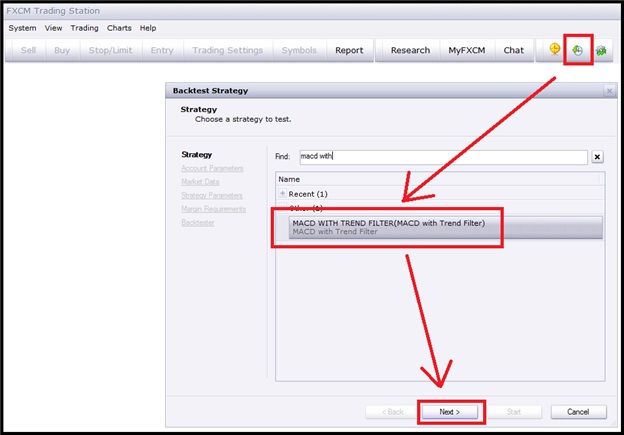Open the Research toolbar button
The width and height of the screenshot is (624, 435).
pyautogui.click(x=410, y=50)
